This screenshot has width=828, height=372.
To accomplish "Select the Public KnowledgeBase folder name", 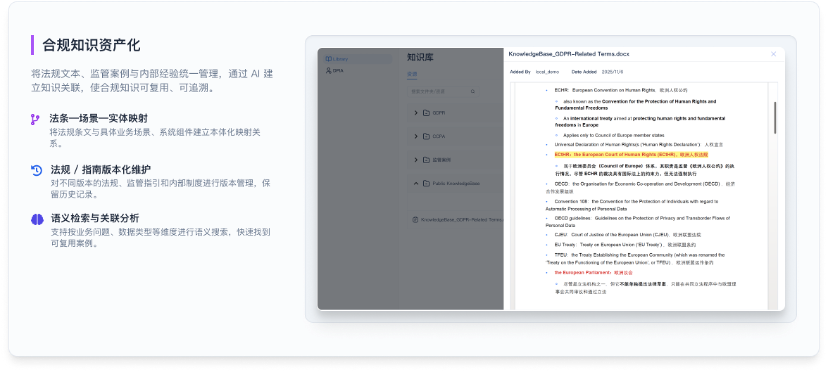I will pyautogui.click(x=456, y=183).
